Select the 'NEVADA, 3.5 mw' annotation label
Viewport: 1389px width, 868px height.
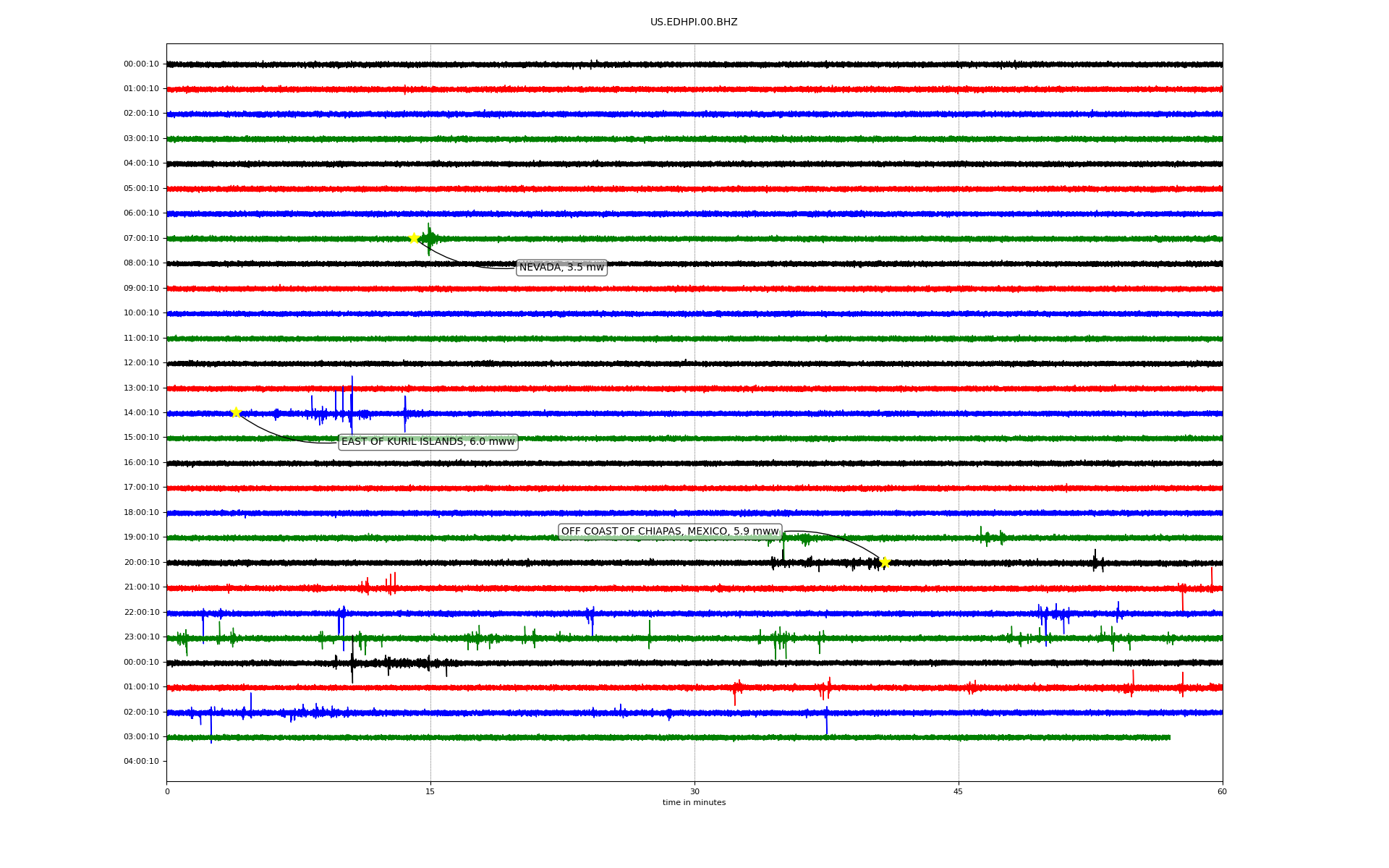(x=561, y=268)
